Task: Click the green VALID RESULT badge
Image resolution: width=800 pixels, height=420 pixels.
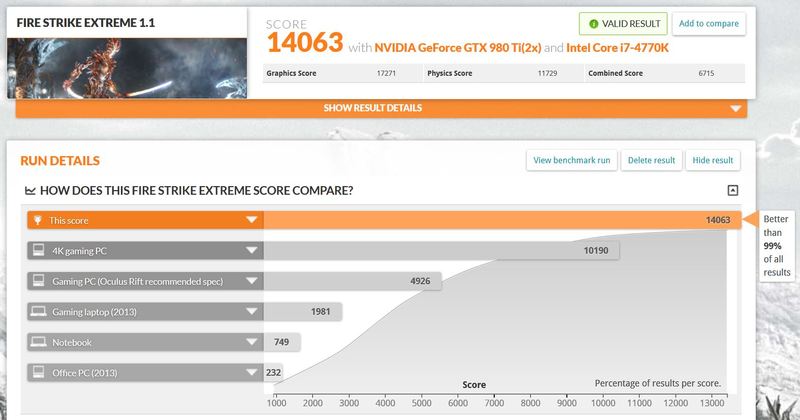Action: tap(623, 23)
